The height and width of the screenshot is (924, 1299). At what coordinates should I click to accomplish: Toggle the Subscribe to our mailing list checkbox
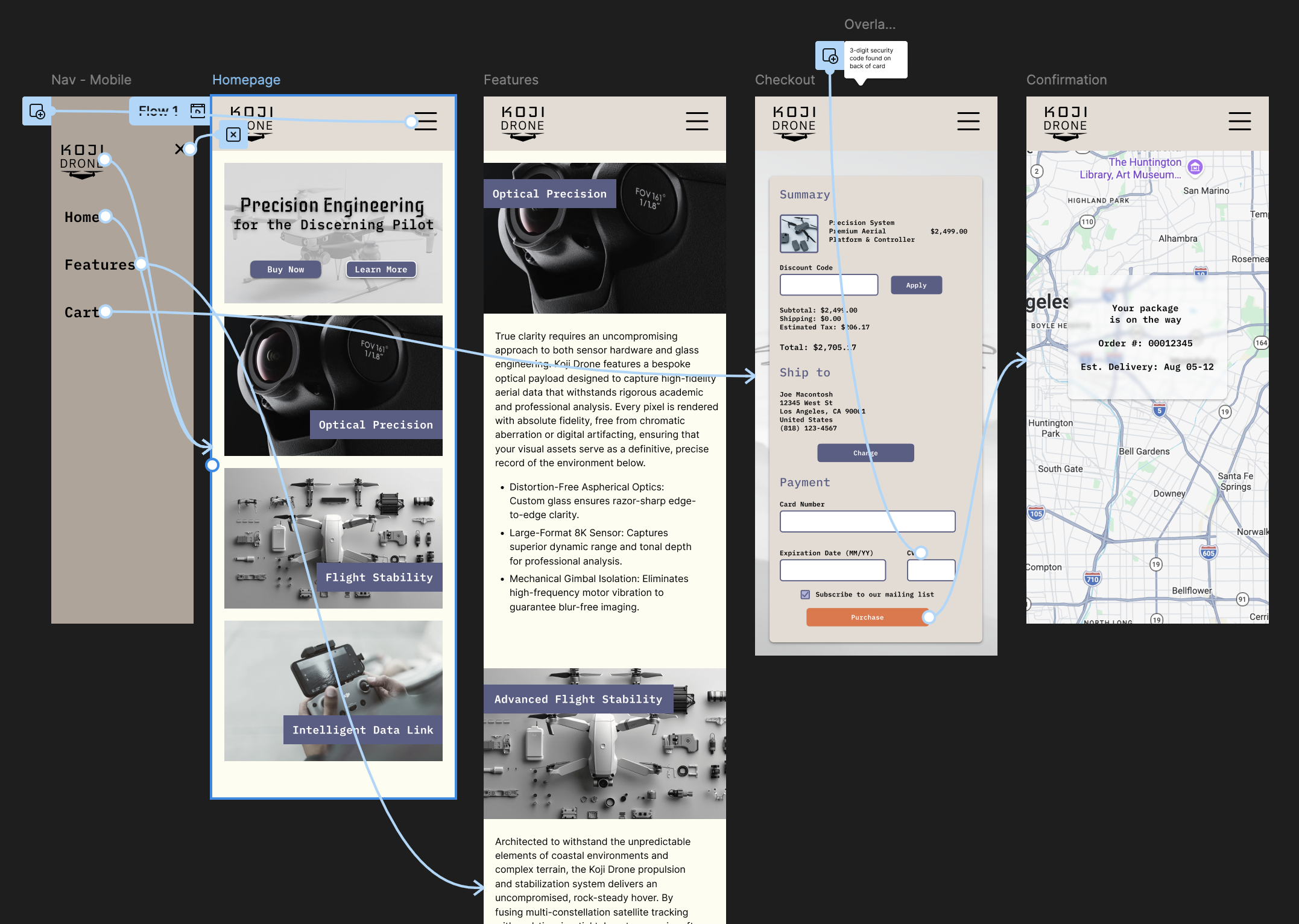tap(805, 595)
